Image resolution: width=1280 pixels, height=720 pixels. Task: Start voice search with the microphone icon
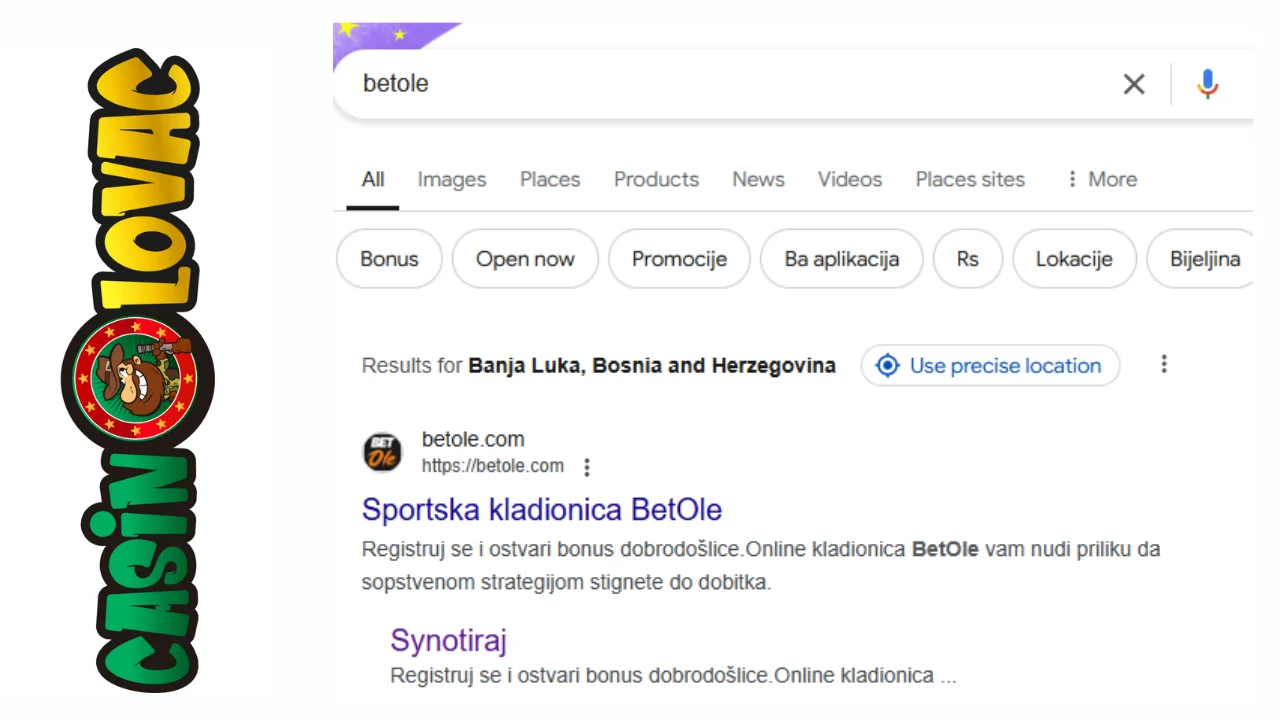tap(1207, 84)
